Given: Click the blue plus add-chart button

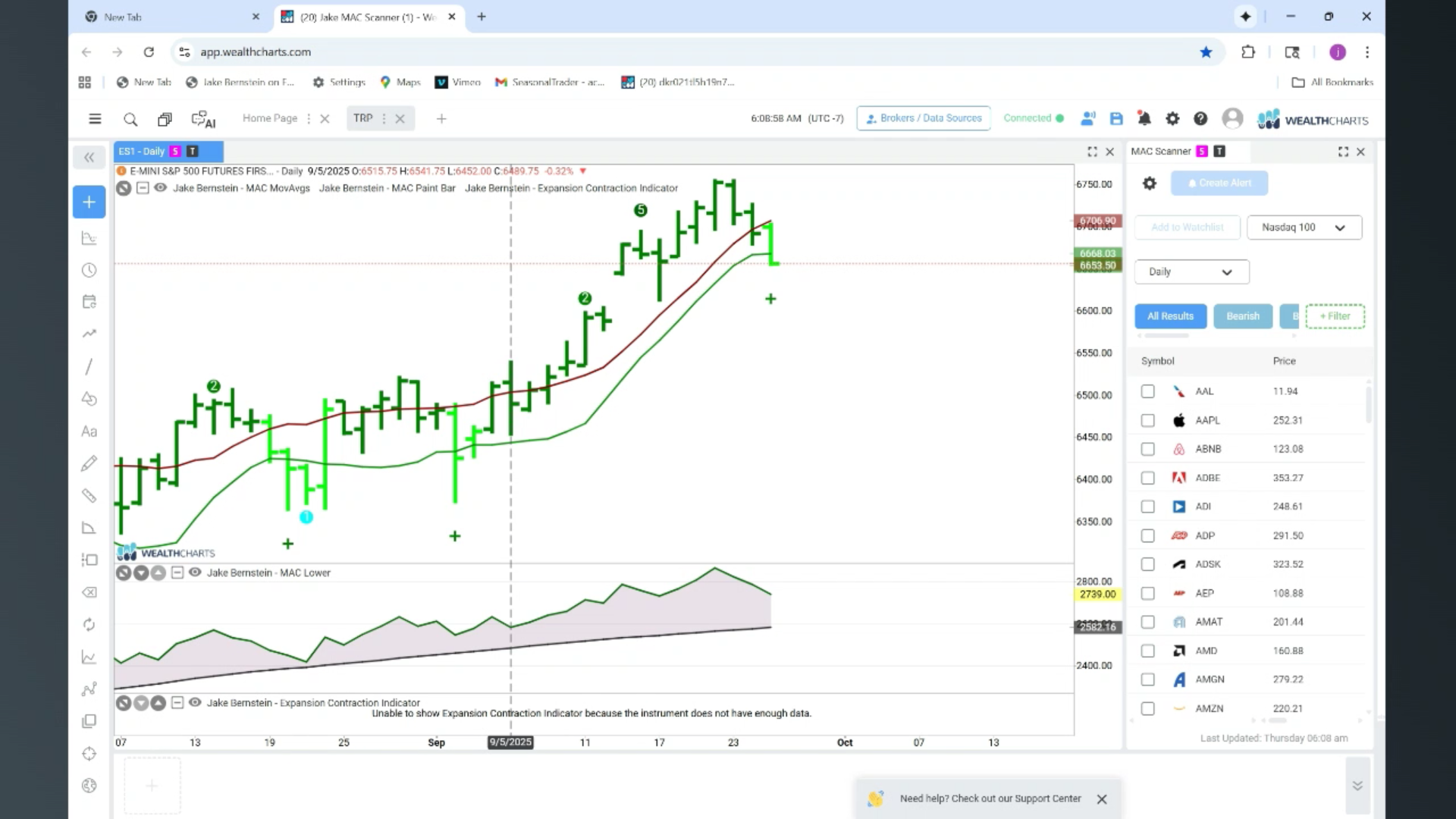Looking at the screenshot, I should [89, 202].
